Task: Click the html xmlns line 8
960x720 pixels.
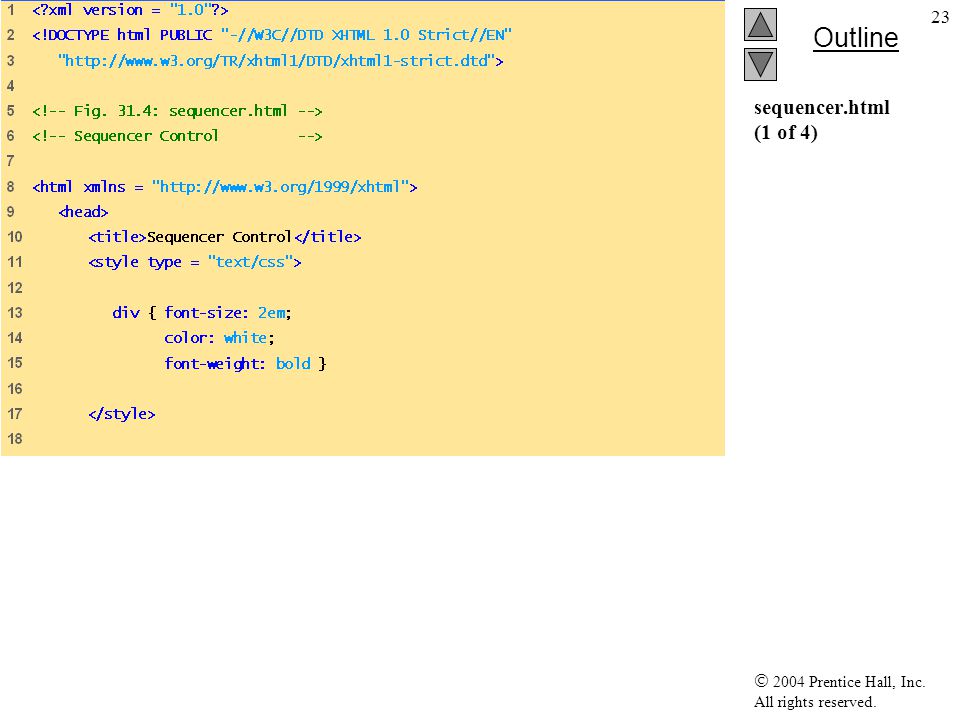Action: click(x=225, y=187)
